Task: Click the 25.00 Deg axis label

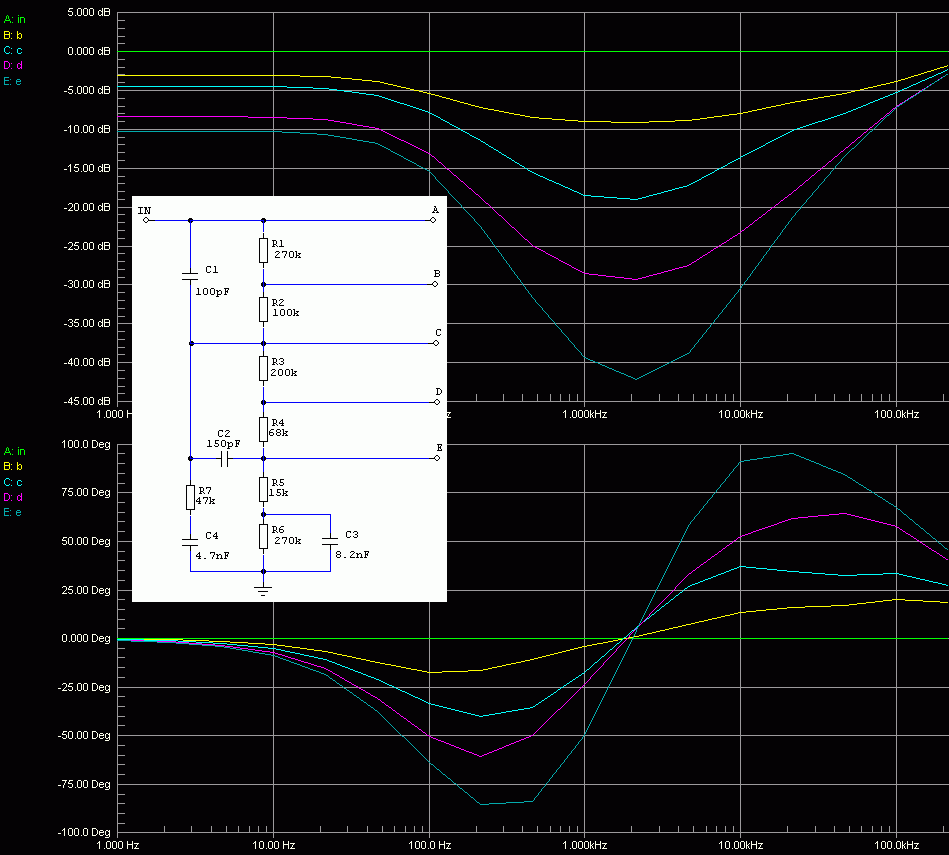Action: point(85,590)
